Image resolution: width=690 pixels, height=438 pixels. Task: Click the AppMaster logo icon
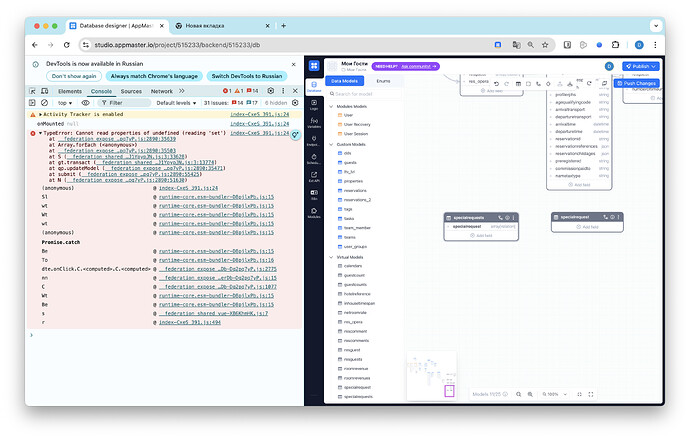point(314,66)
